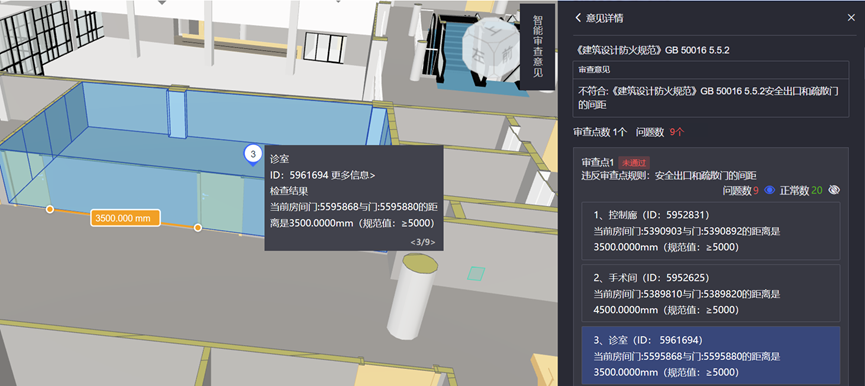
Task: Go back from the 意见详情 panel
Action: pyautogui.click(x=578, y=18)
